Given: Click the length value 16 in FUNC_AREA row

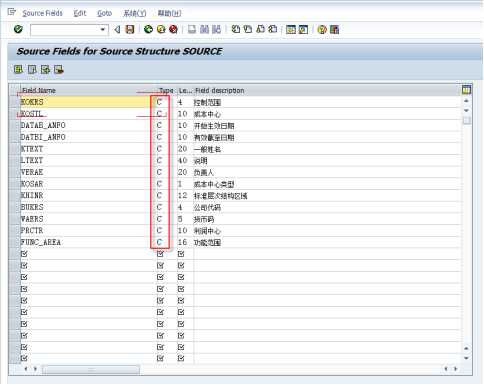Looking at the screenshot, I should [182, 242].
